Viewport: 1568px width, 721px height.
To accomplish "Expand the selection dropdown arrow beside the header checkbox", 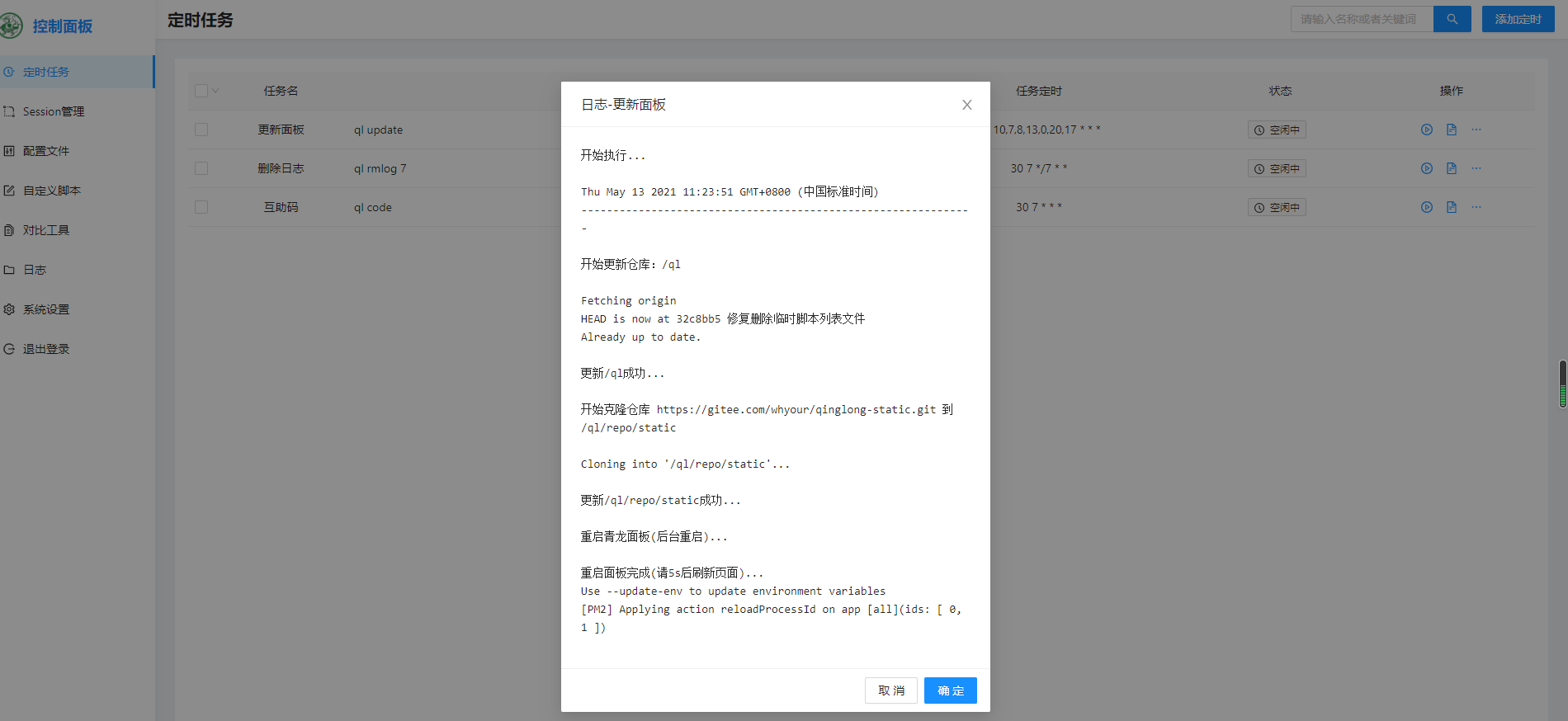I will [x=215, y=91].
